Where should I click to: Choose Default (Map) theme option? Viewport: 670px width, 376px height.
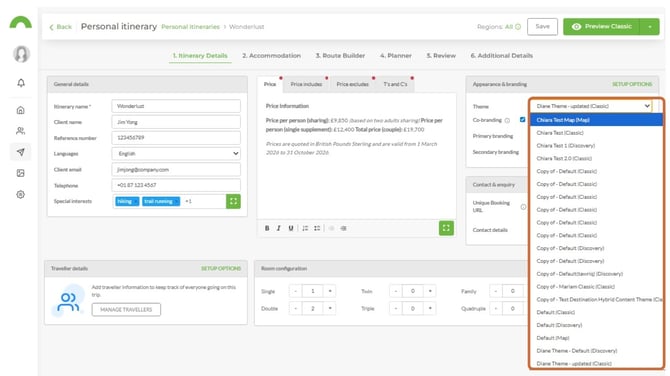tap(596, 338)
